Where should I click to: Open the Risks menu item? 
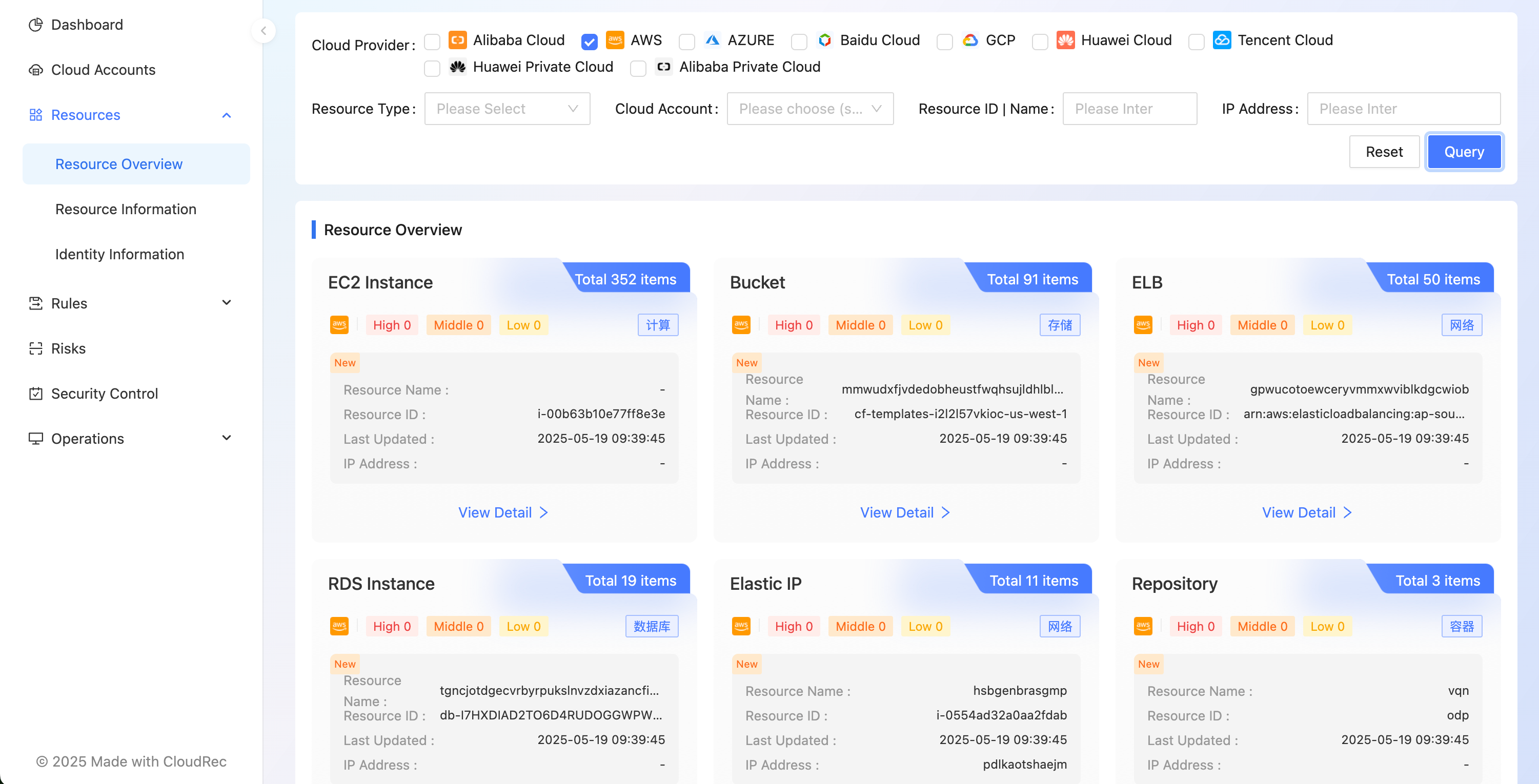(136, 348)
